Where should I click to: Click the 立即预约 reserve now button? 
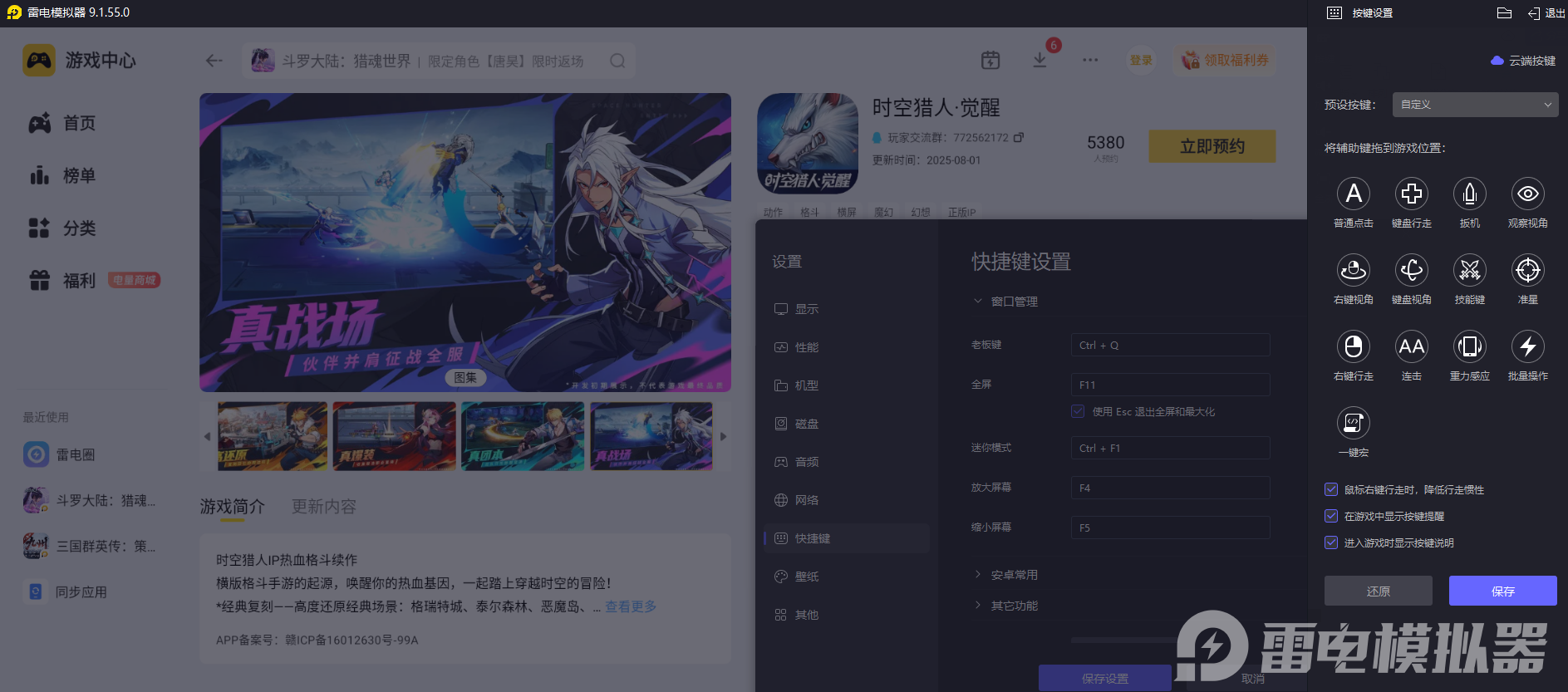pyautogui.click(x=1212, y=146)
